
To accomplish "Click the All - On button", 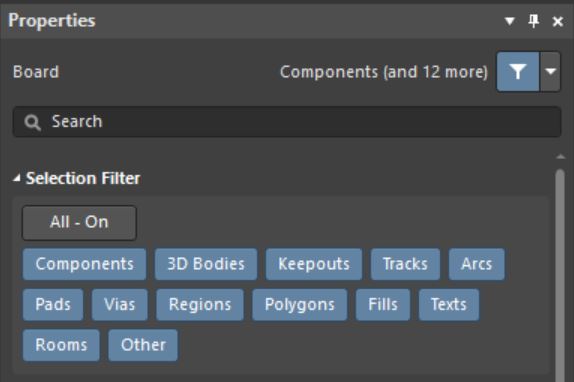I will (79, 222).
